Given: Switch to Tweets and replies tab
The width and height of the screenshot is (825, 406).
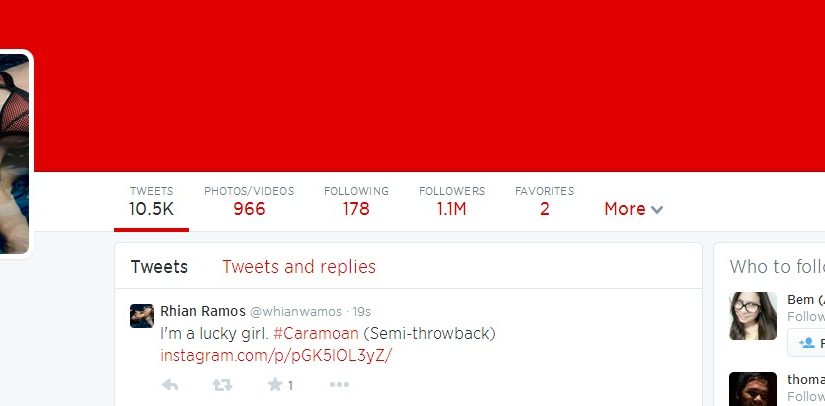Looking at the screenshot, I should pyautogui.click(x=299, y=267).
